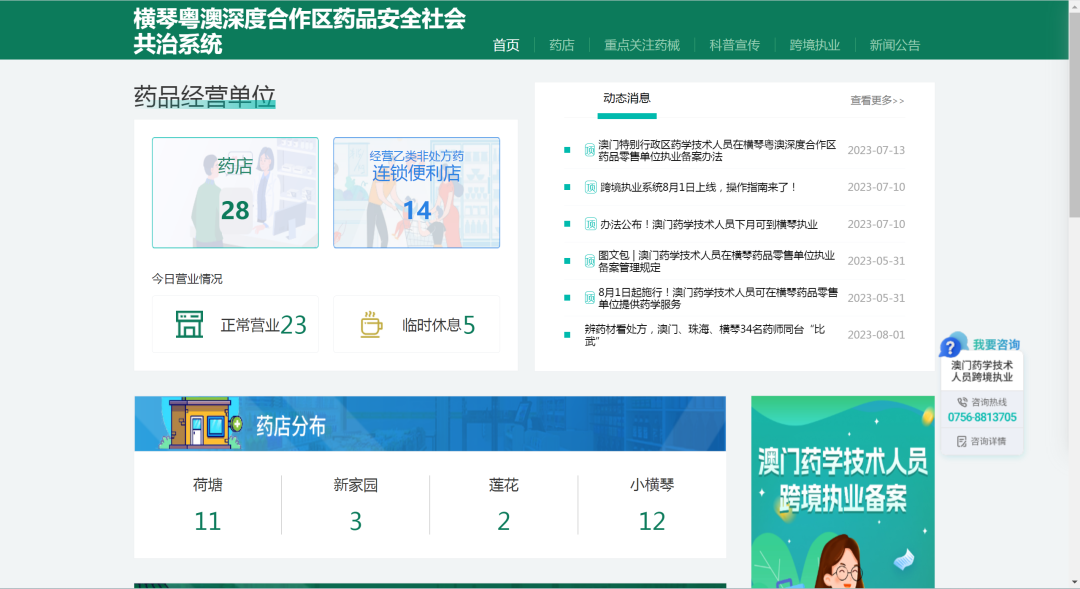Click the phone icon next to 咨询热线
The width and height of the screenshot is (1080, 589).
pos(962,402)
